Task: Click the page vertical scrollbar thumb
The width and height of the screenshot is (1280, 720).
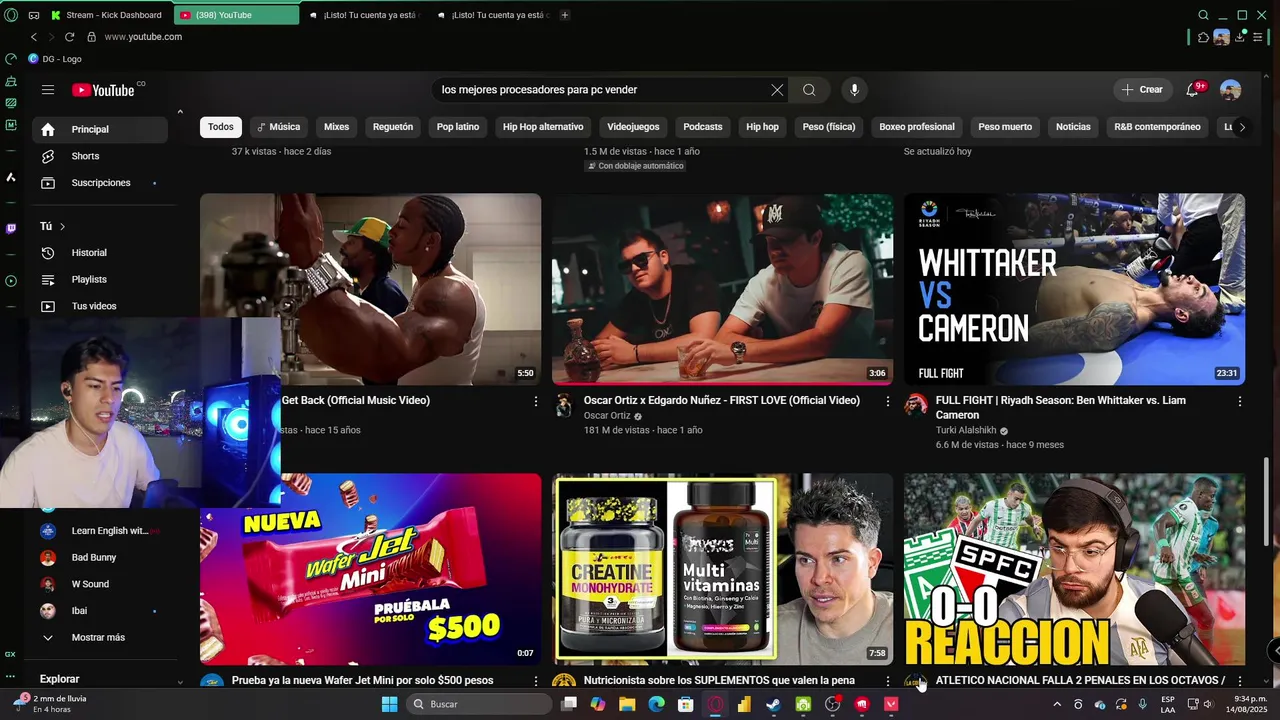Action: coord(1267,502)
